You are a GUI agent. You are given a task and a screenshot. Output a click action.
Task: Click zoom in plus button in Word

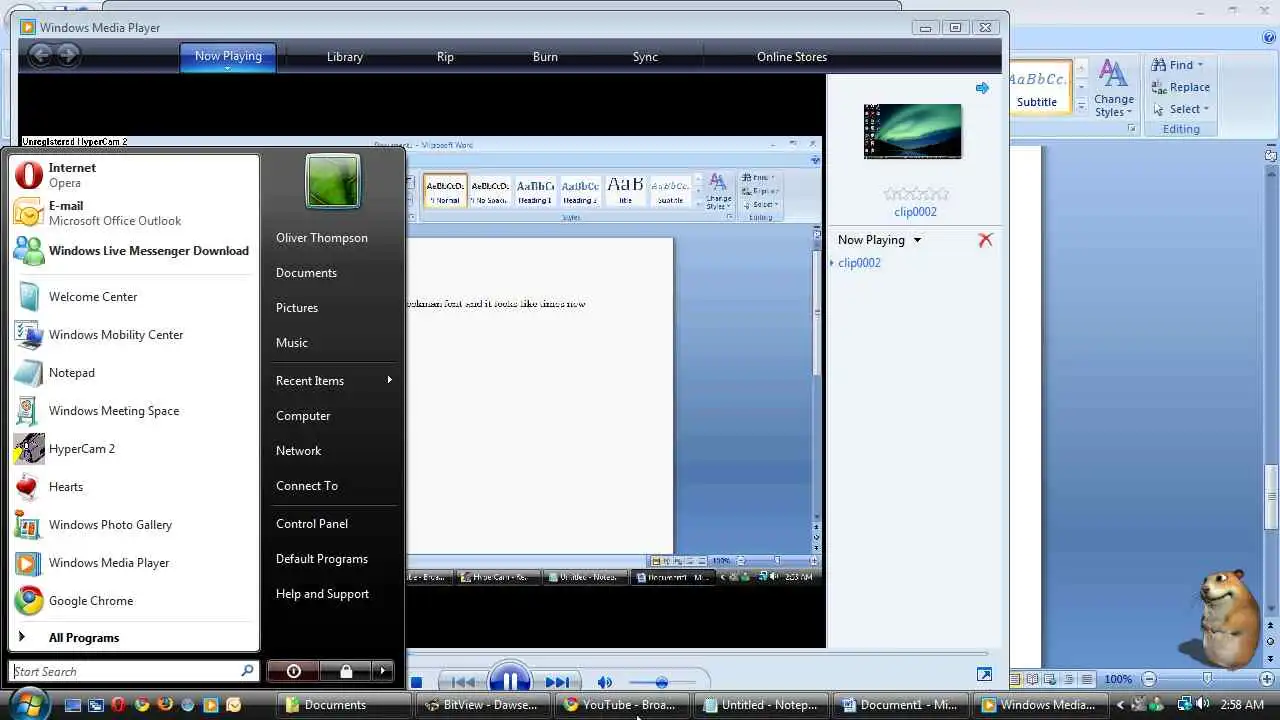1265,679
